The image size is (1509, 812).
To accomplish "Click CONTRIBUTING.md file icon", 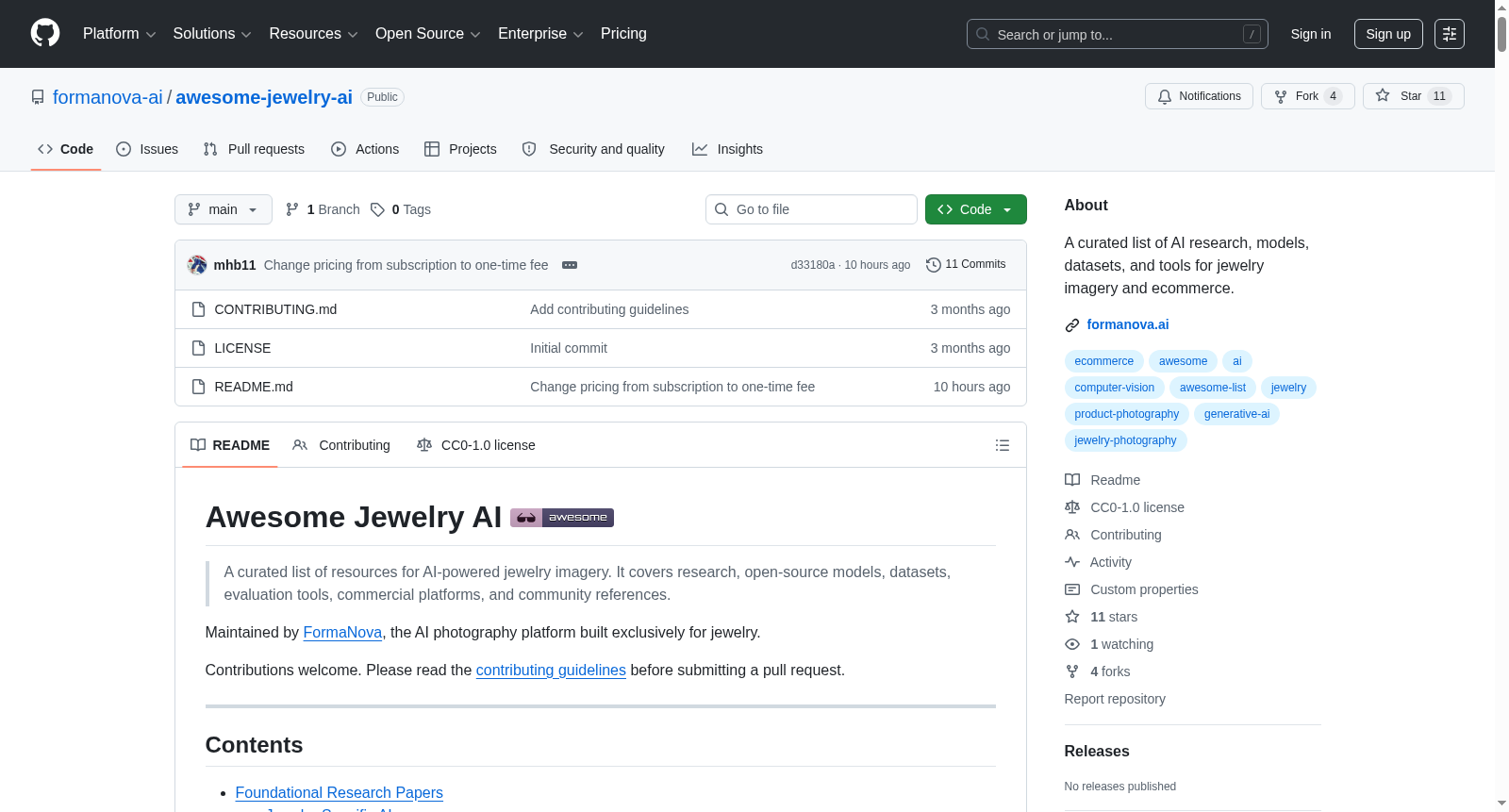I will (198, 309).
